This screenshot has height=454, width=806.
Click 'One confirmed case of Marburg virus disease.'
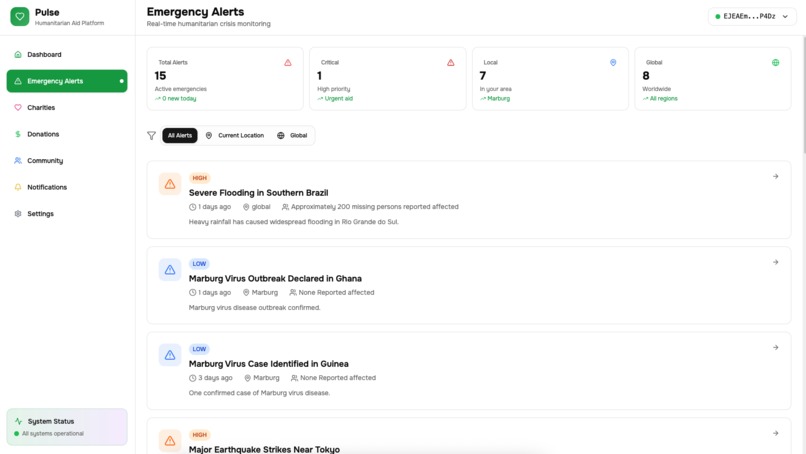point(259,393)
